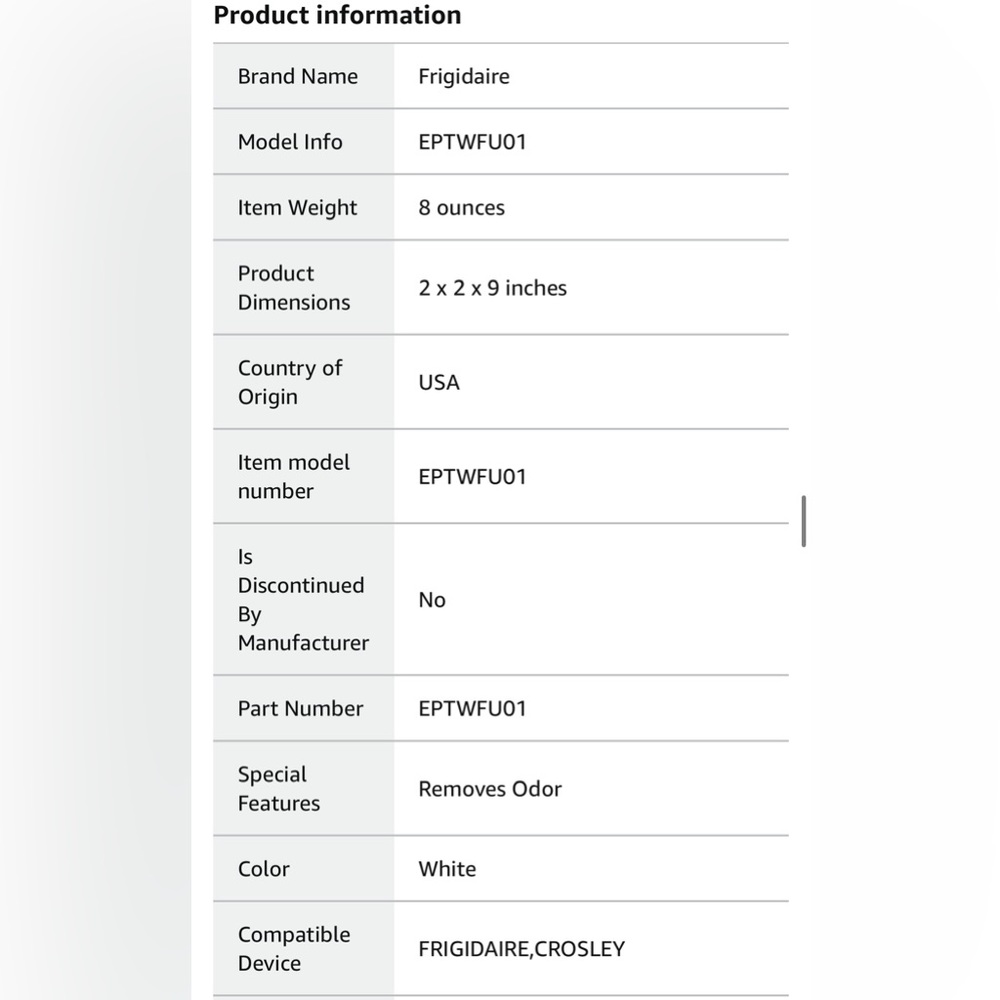Select the 8 ounces value
This screenshot has height=1000, width=1000.
[x=461, y=208]
